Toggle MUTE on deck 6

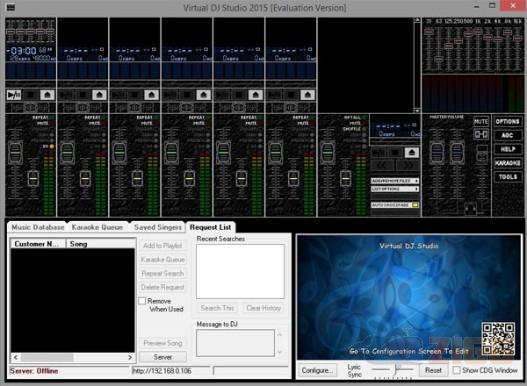(306, 123)
